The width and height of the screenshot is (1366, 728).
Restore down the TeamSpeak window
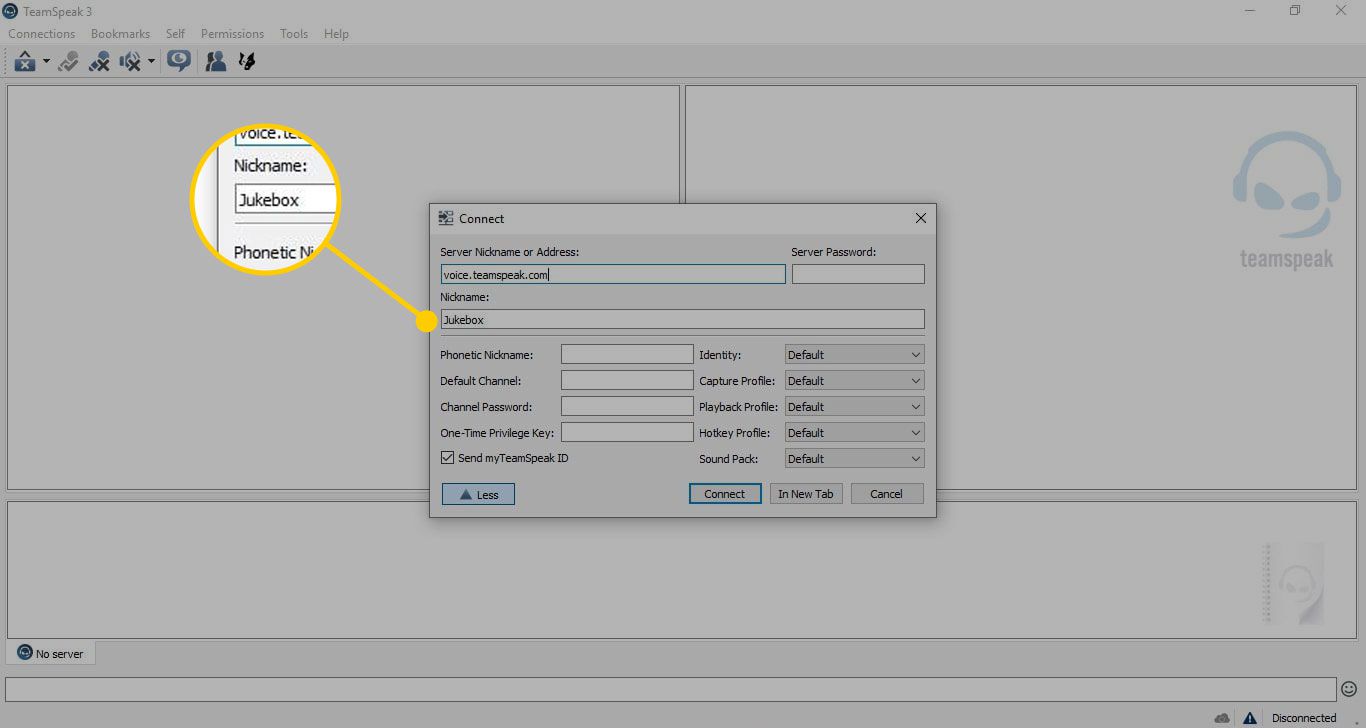(1295, 10)
